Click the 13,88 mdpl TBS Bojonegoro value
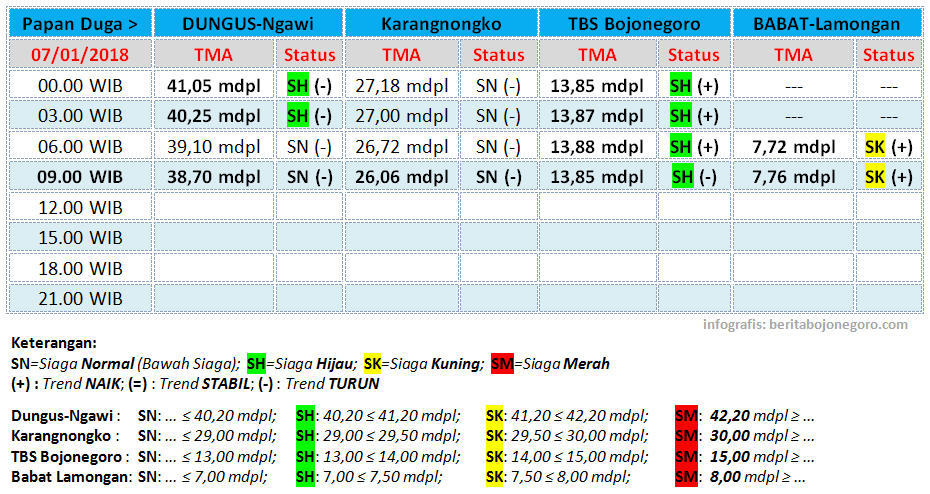 (x=597, y=146)
